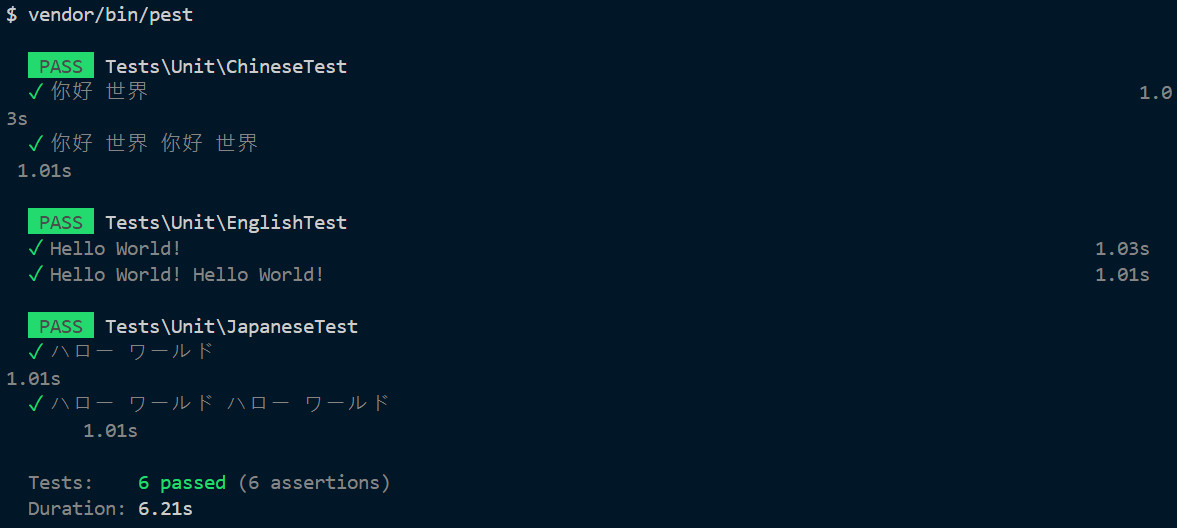The height and width of the screenshot is (528, 1177).
Task: Click the green PASS badge for EnglishTest
Action: tap(61, 222)
